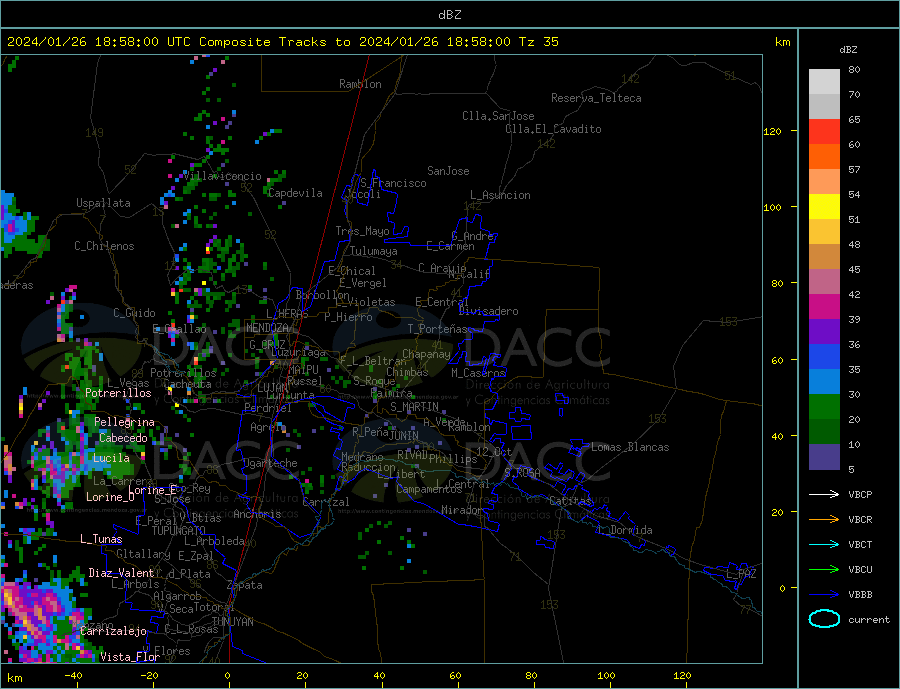900x689 pixels.
Task: Click the 'Divisadero' label on map
Action: (x=488, y=311)
